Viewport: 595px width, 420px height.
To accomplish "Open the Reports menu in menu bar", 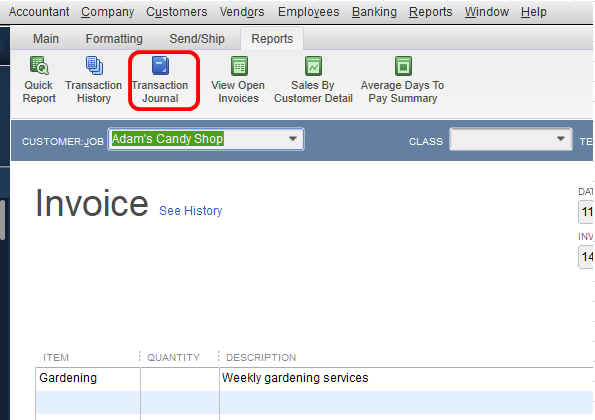I will click(430, 12).
